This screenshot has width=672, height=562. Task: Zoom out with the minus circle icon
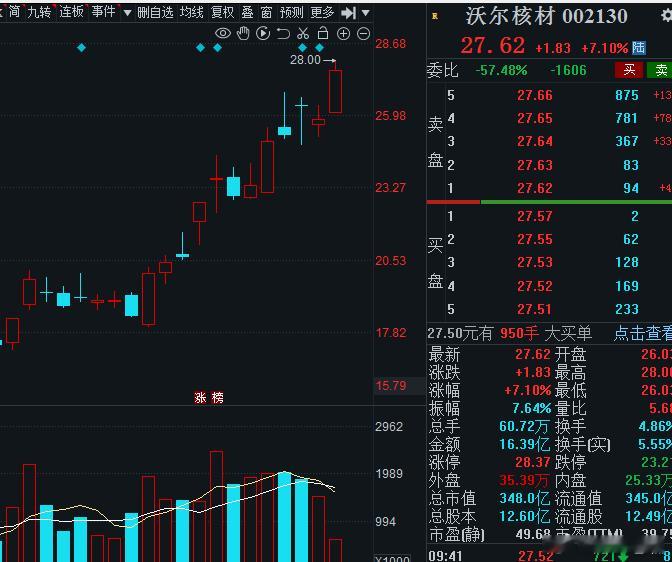(363, 33)
